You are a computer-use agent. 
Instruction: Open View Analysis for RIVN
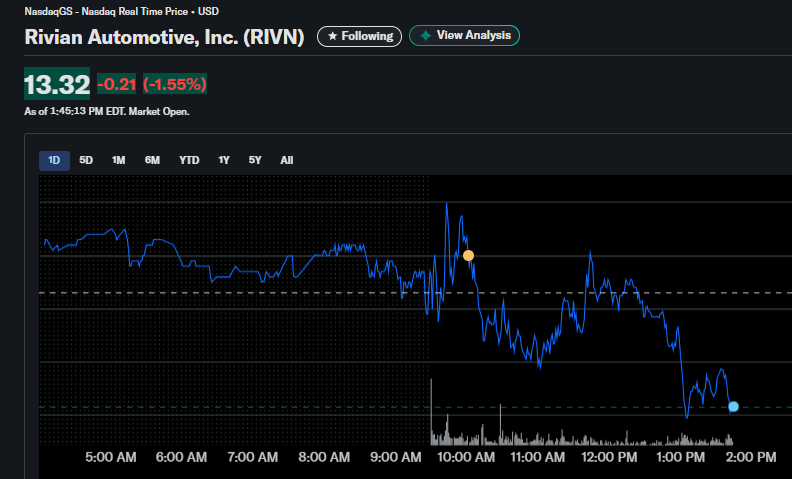[x=464, y=35]
